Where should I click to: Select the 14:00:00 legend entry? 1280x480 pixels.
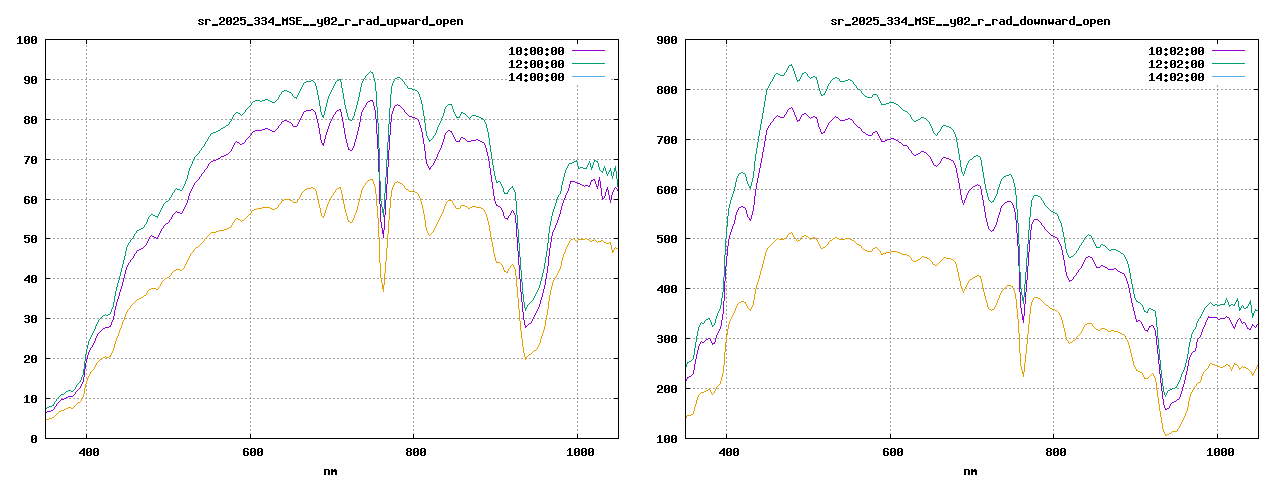pos(537,77)
